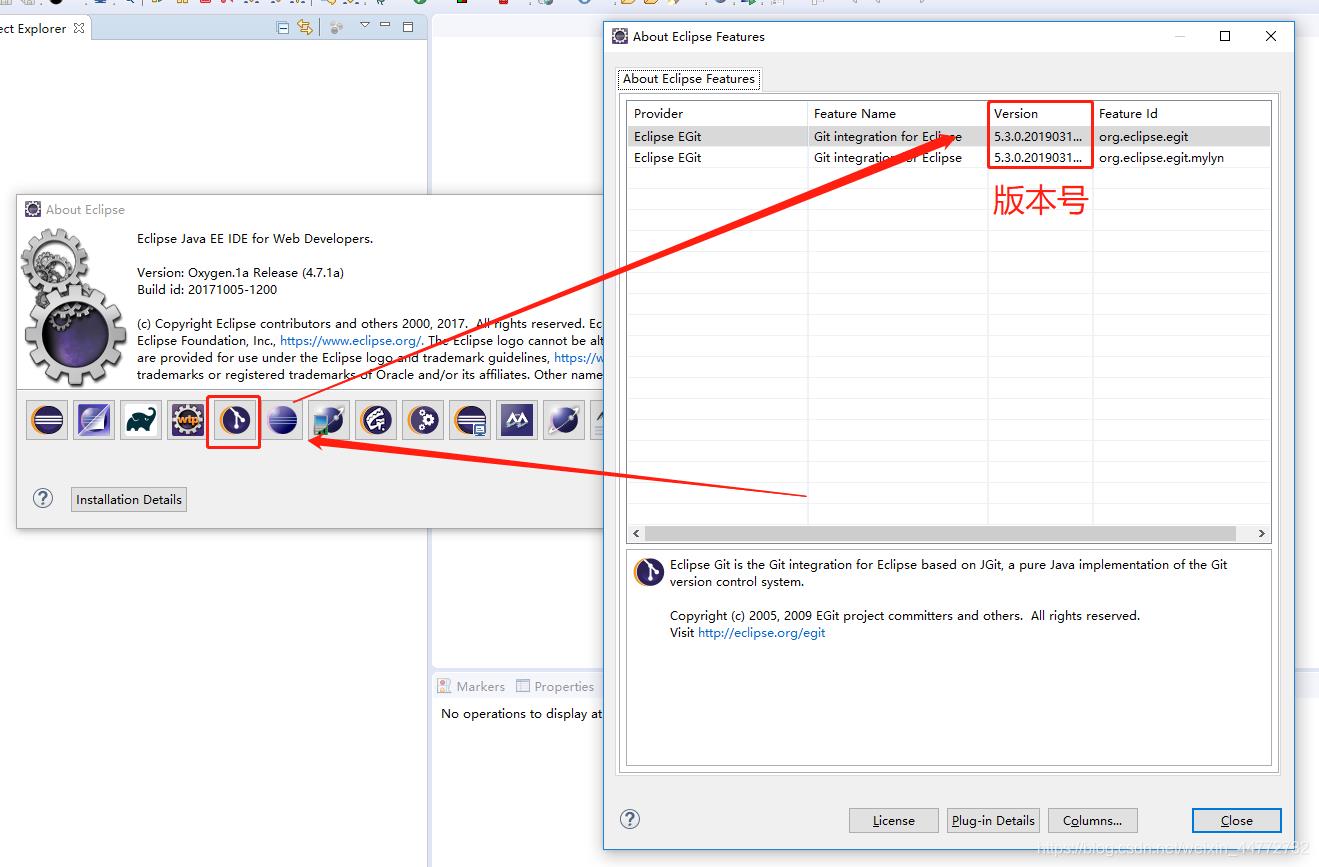The width and height of the screenshot is (1319, 867).
Task: Click the square purple feature icon with zigzag
Action: (x=517, y=421)
